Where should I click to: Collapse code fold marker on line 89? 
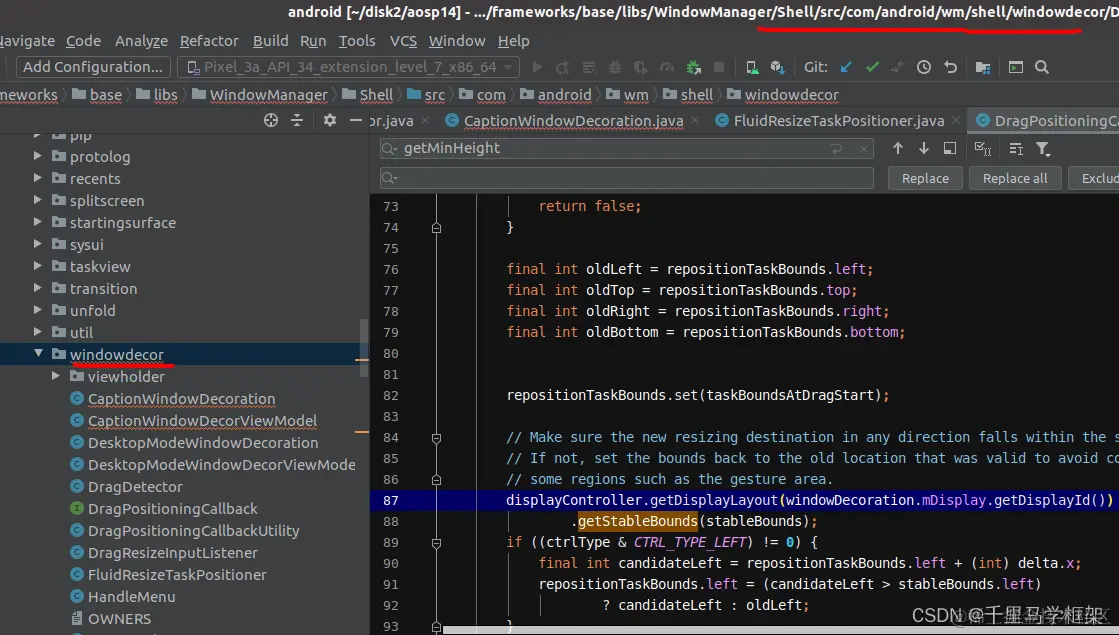[436, 543]
